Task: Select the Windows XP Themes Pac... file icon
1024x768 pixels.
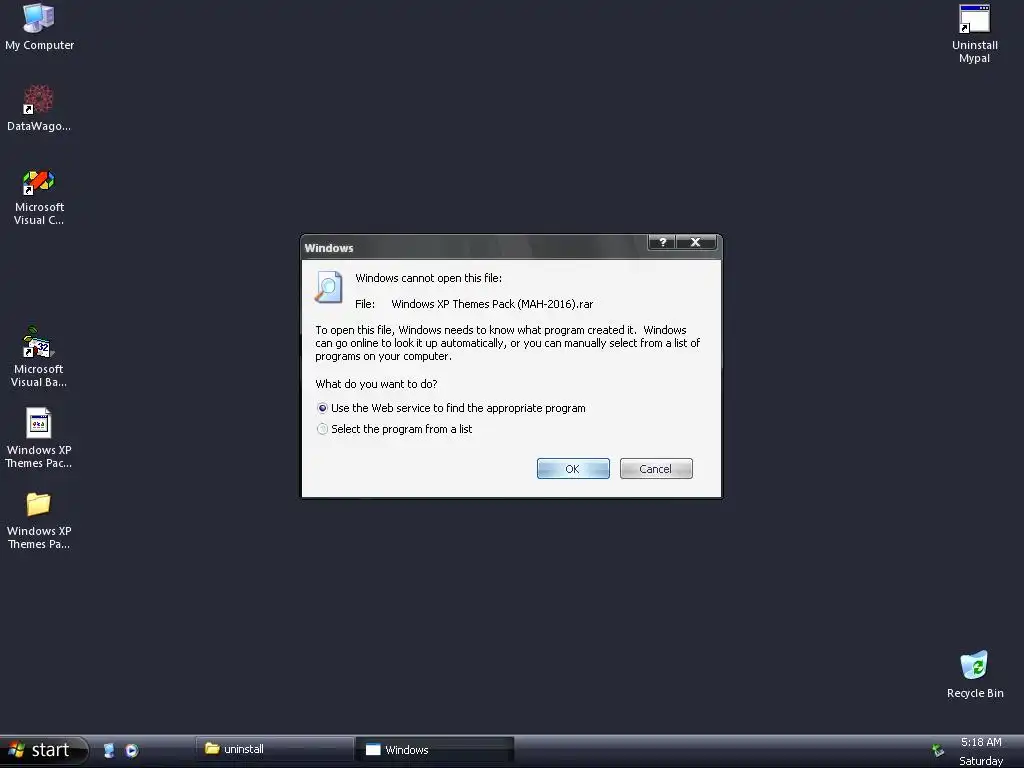Action: click(39, 438)
